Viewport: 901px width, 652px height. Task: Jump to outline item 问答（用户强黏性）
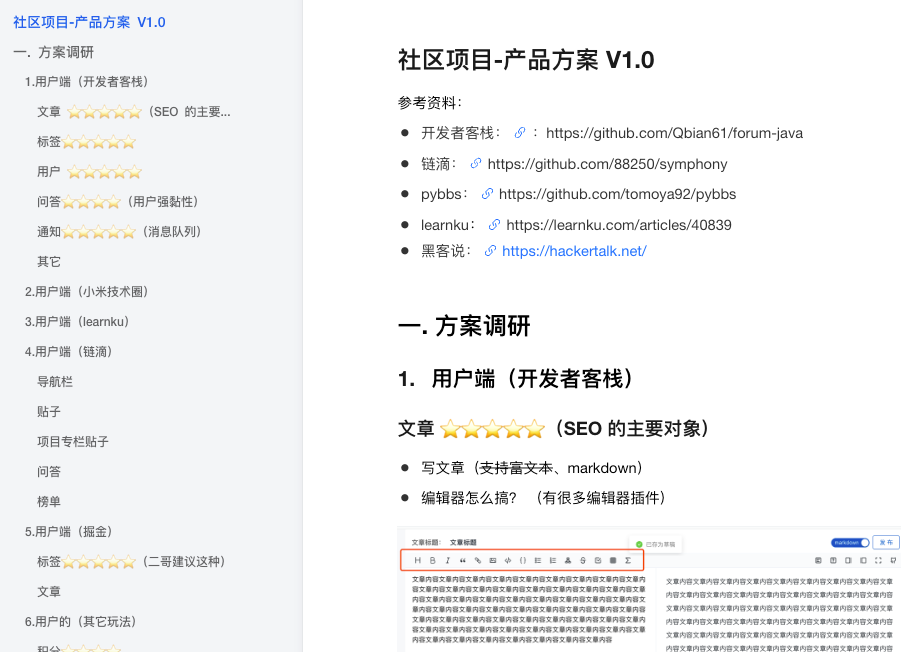pyautogui.click(x=118, y=202)
